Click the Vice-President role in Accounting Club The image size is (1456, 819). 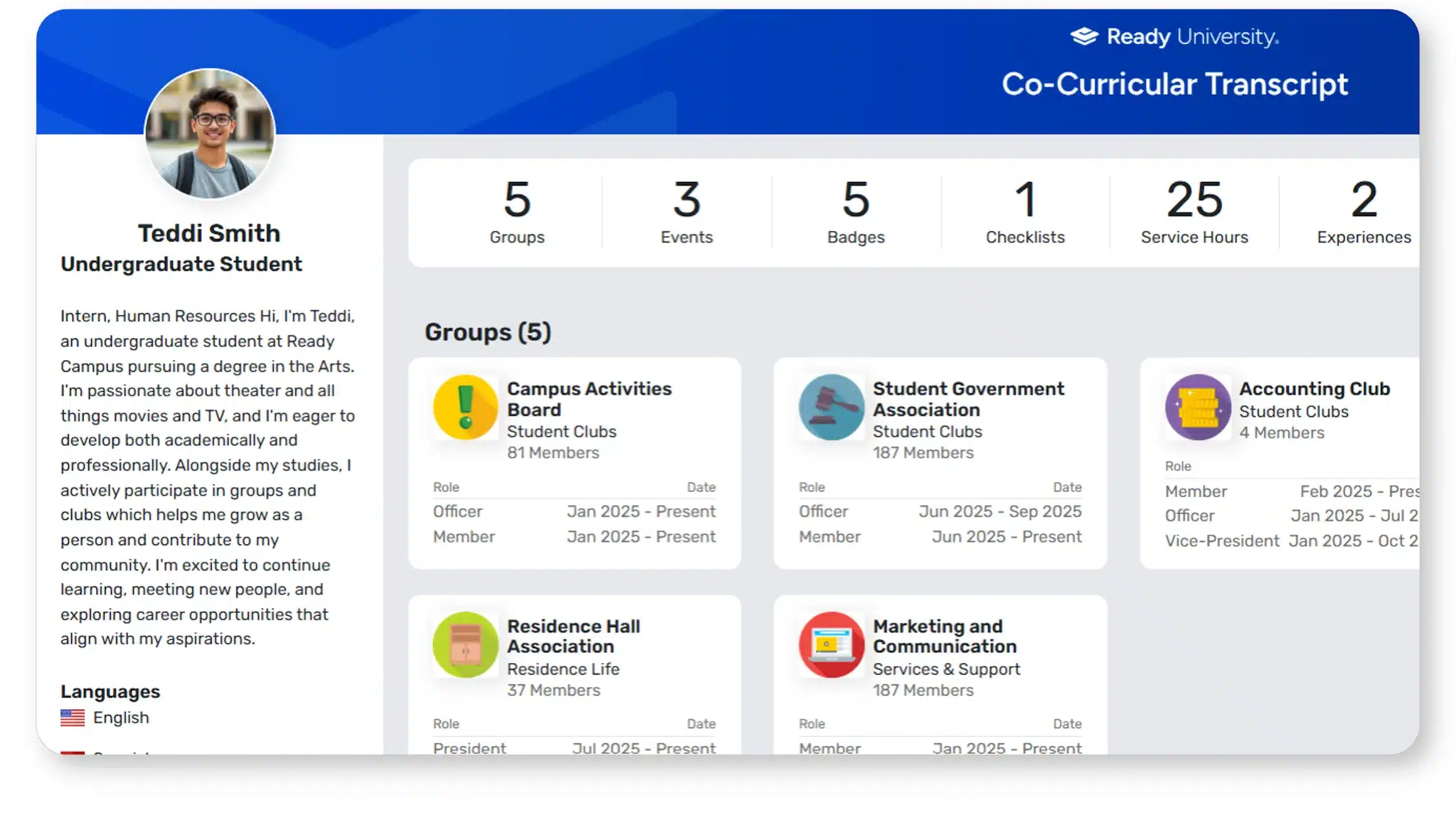click(x=1222, y=541)
